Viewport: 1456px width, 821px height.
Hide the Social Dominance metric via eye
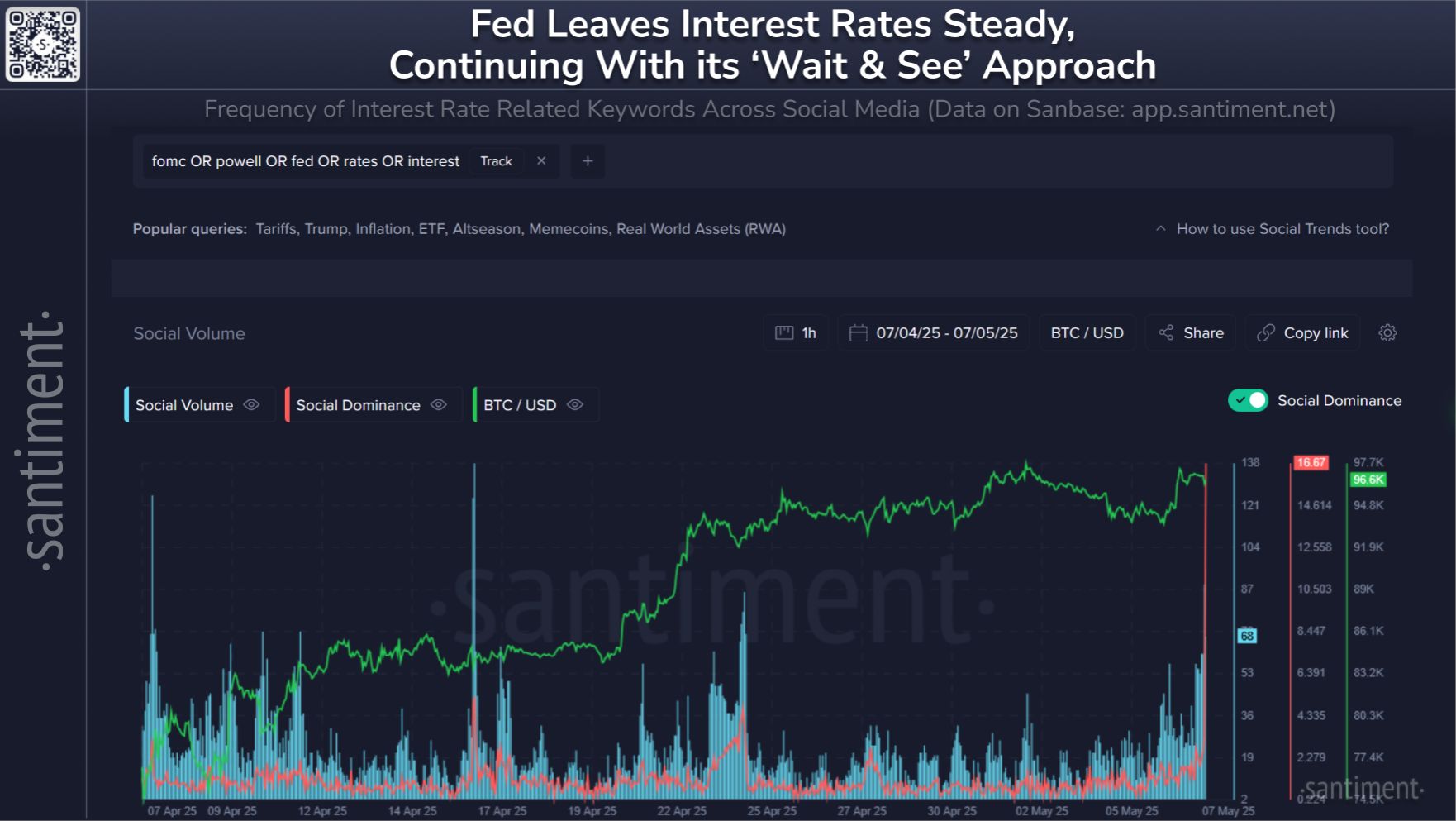[x=439, y=405]
